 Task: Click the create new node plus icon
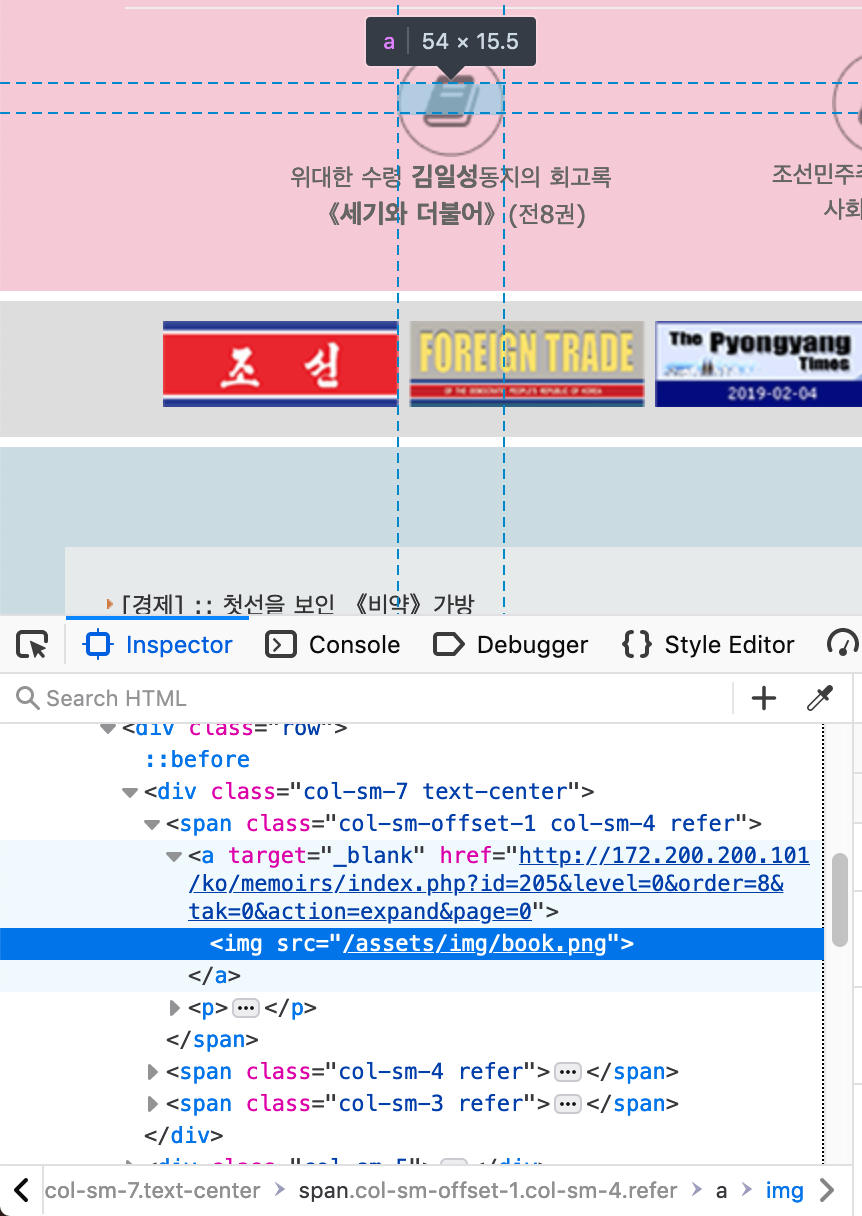coord(764,698)
